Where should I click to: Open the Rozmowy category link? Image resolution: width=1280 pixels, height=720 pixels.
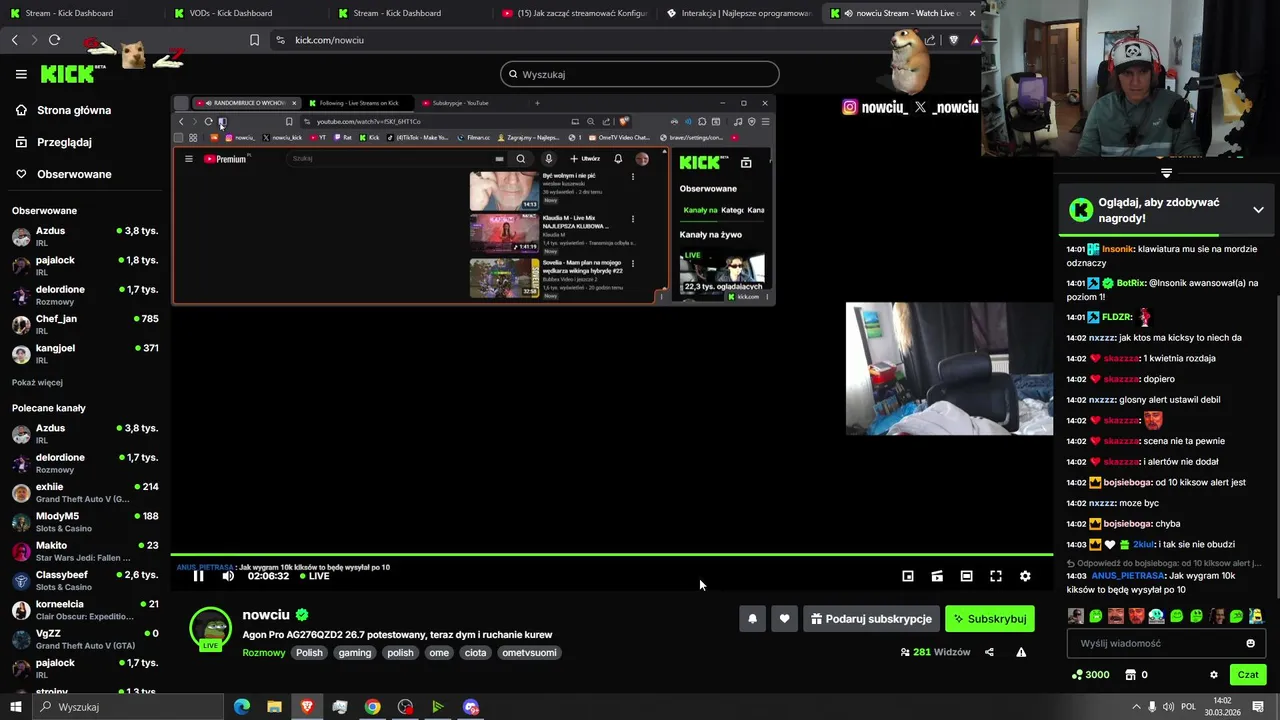tap(263, 653)
